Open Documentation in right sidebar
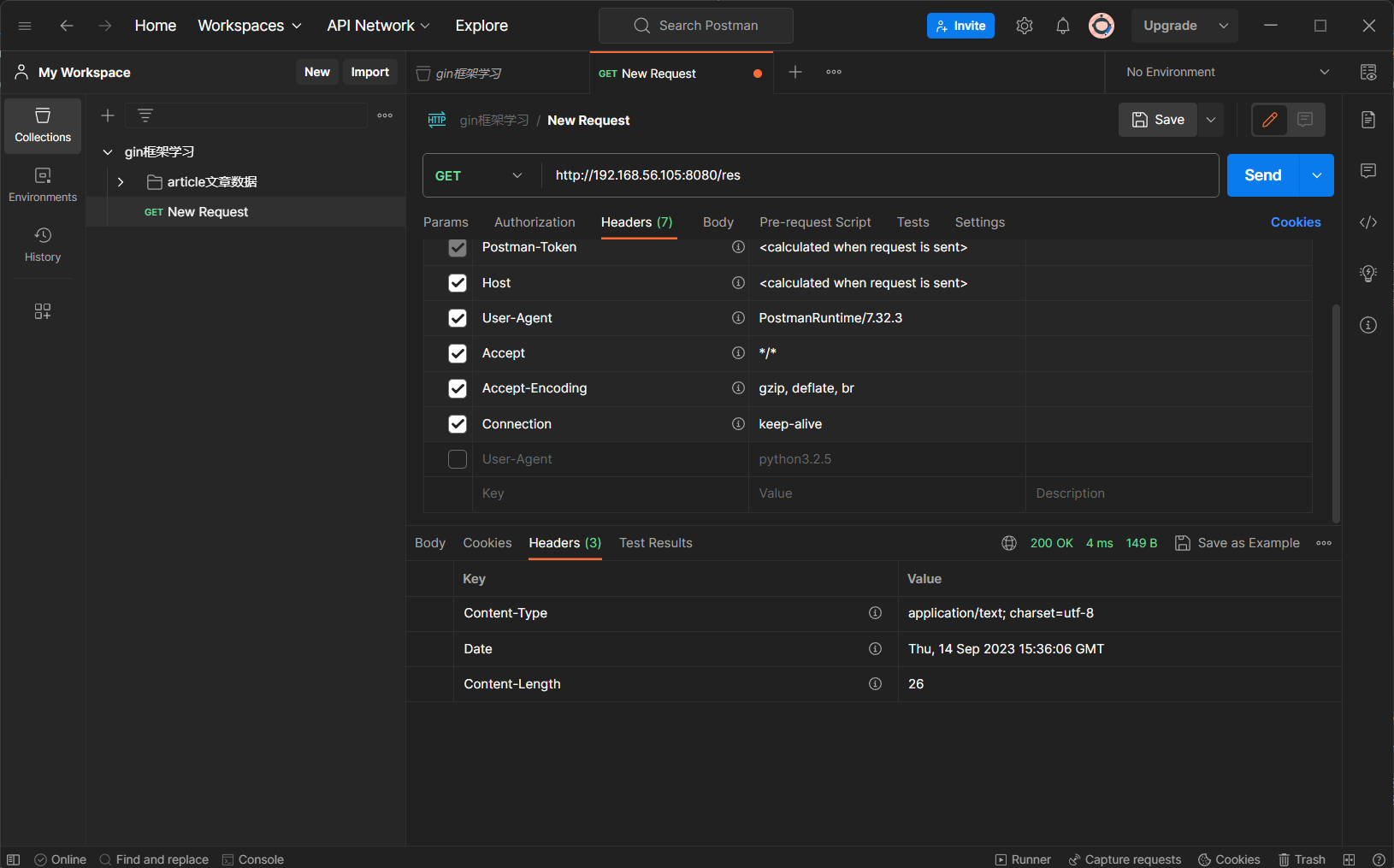Image resolution: width=1394 pixels, height=868 pixels. click(x=1368, y=120)
